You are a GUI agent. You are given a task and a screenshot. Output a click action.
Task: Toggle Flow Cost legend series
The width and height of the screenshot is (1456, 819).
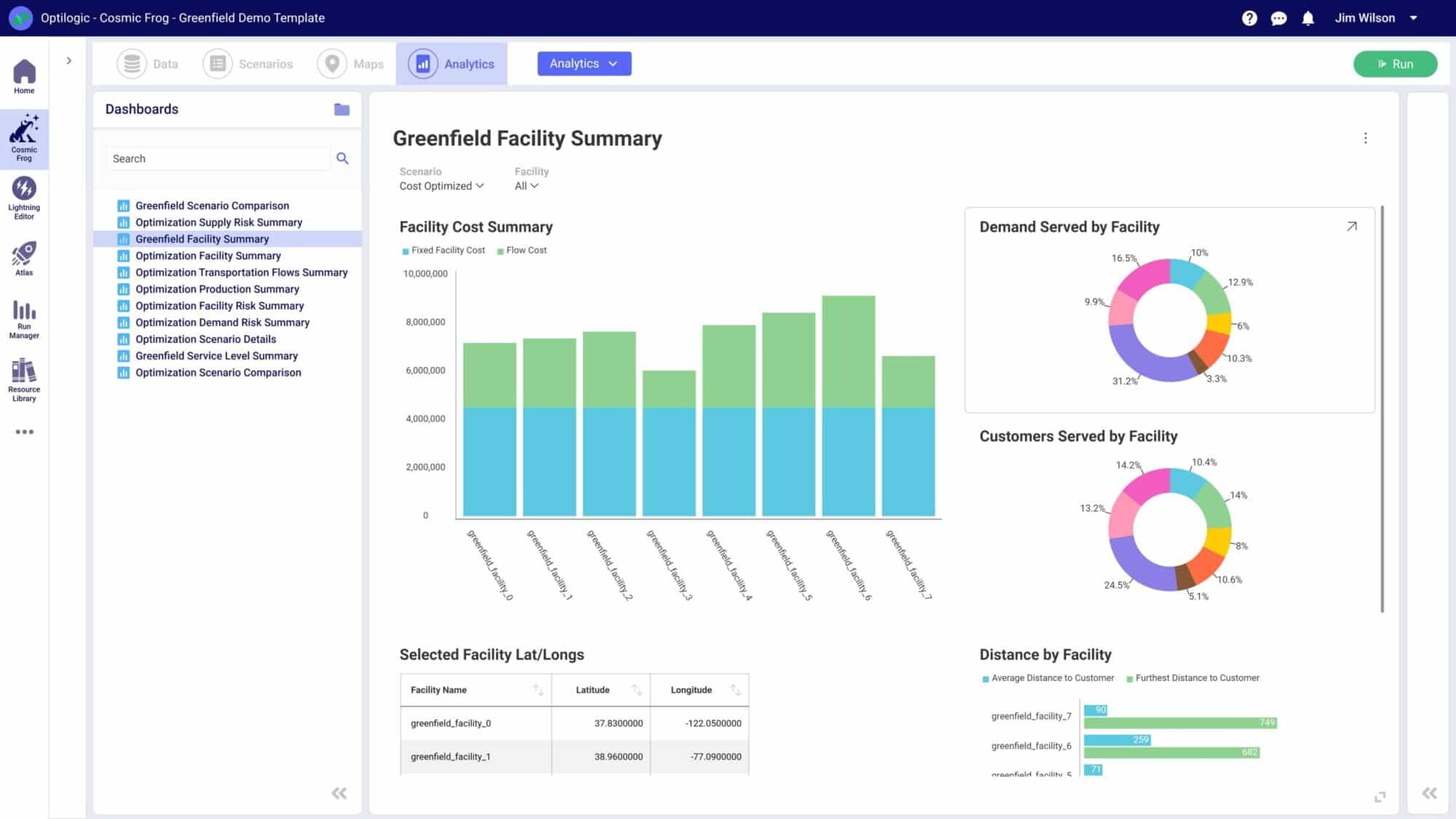pos(522,250)
